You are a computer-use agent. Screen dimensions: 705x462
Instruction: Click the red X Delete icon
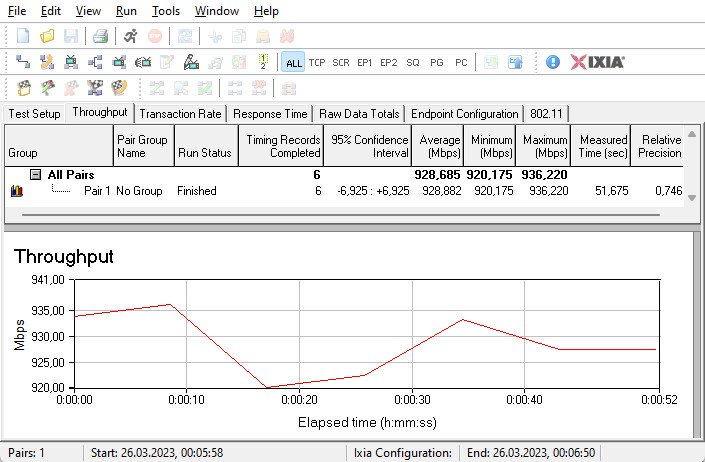(x=287, y=36)
